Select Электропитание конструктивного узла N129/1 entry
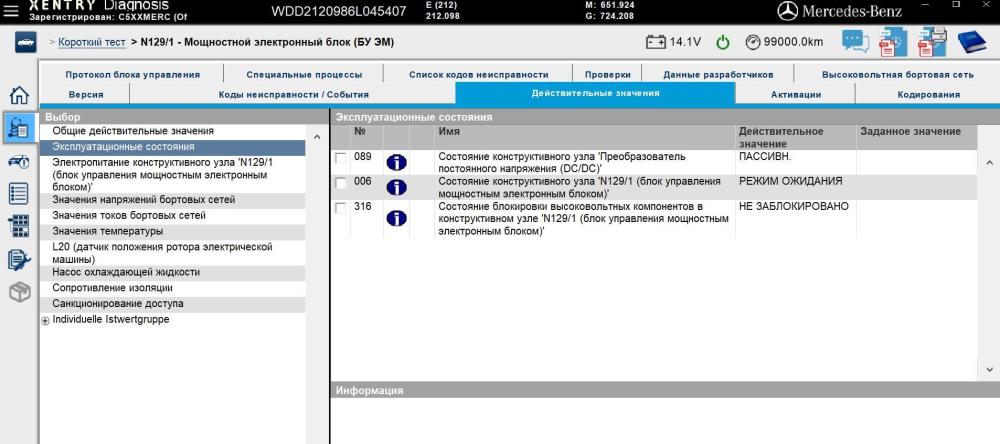Image resolution: width=1000 pixels, height=444 pixels. point(172,175)
